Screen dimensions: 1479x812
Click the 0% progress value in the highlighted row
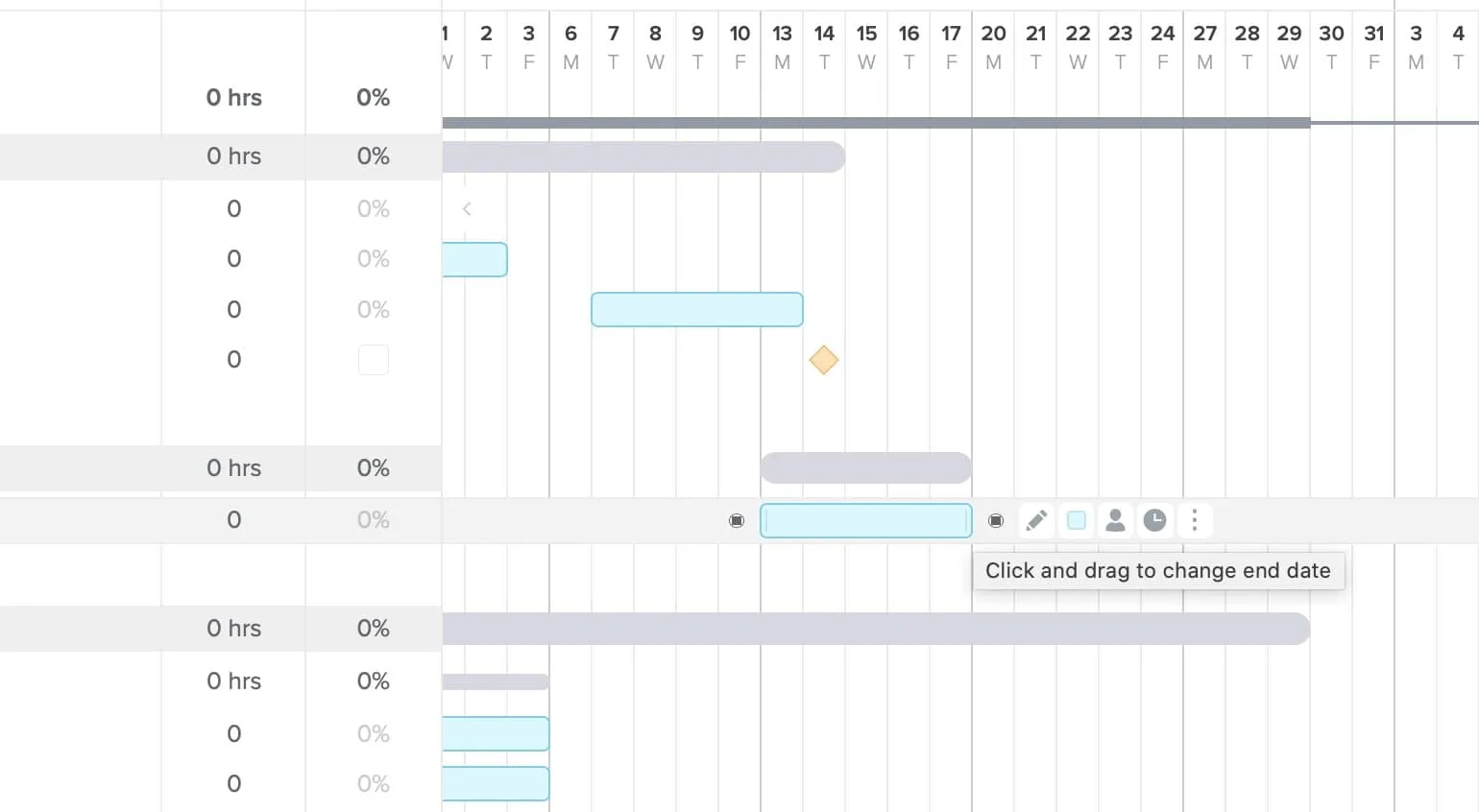[x=374, y=520]
